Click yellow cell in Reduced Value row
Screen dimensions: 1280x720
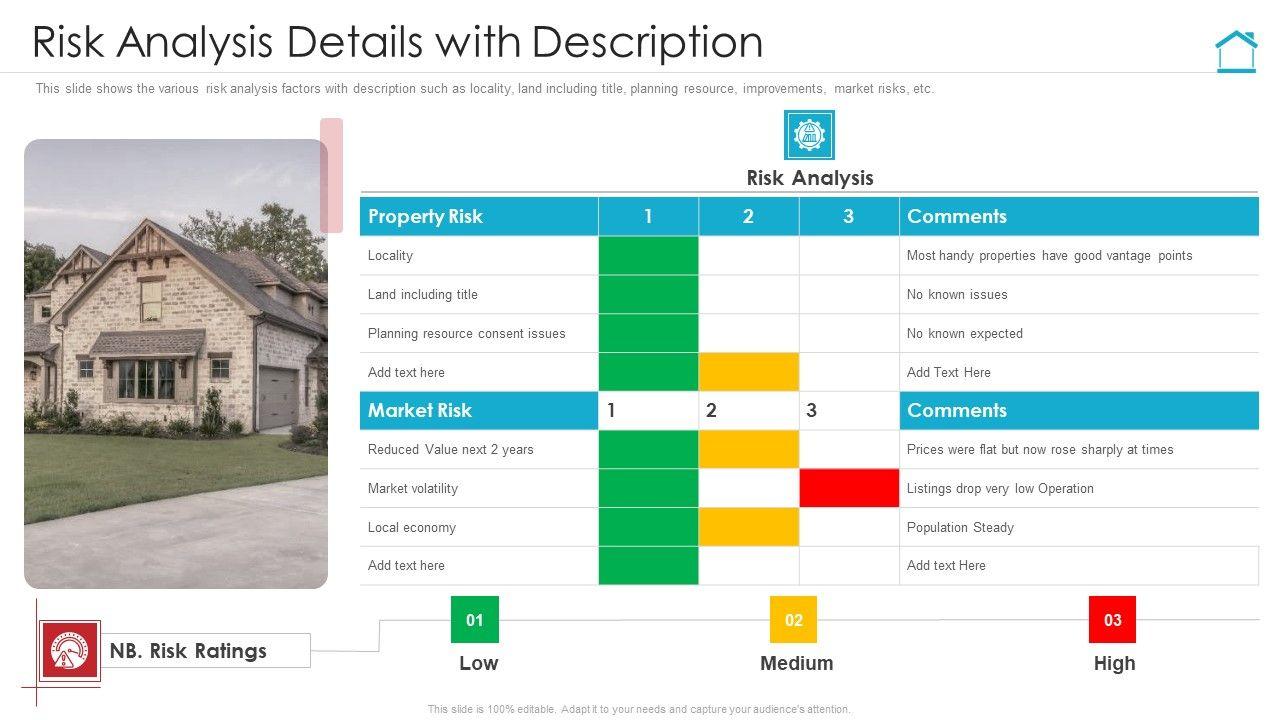pyautogui.click(x=748, y=449)
